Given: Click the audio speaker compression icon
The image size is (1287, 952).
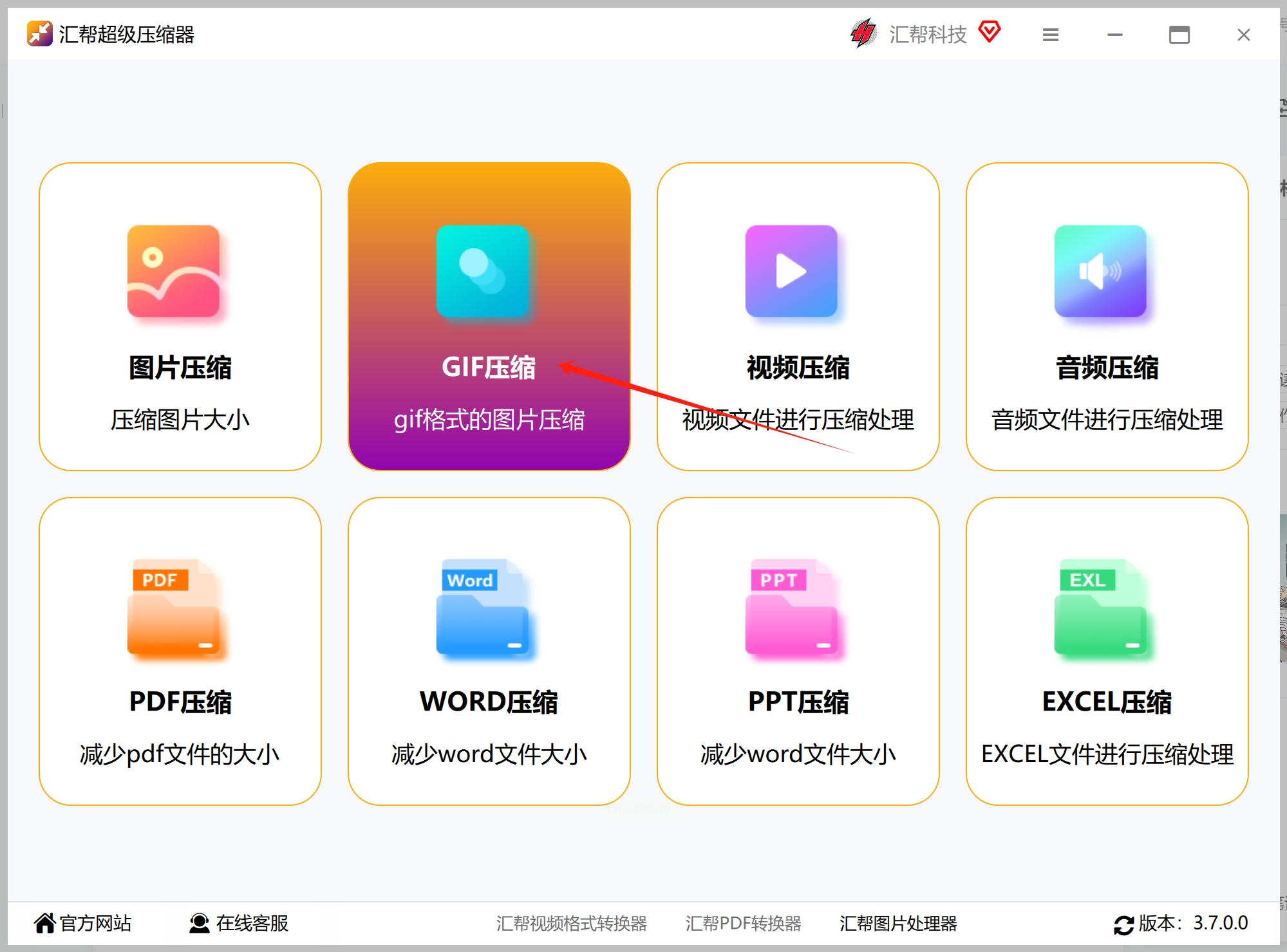Looking at the screenshot, I should click(1100, 271).
